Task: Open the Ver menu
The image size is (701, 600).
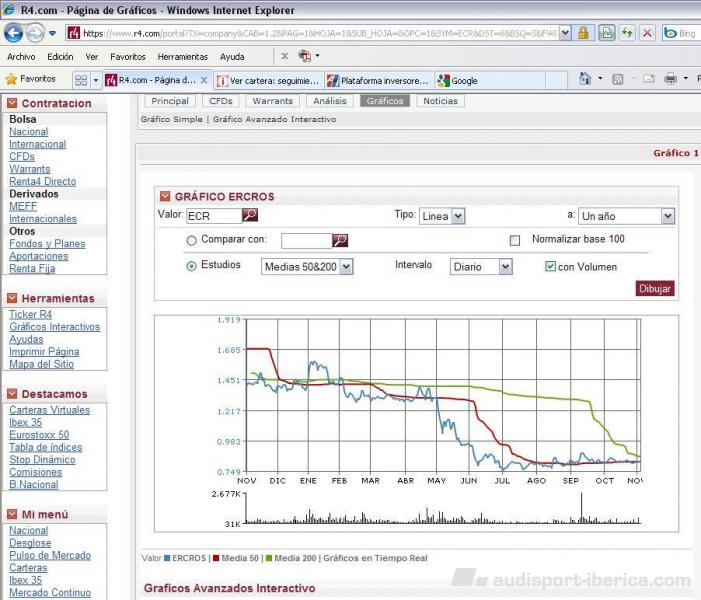Action: [x=92, y=57]
